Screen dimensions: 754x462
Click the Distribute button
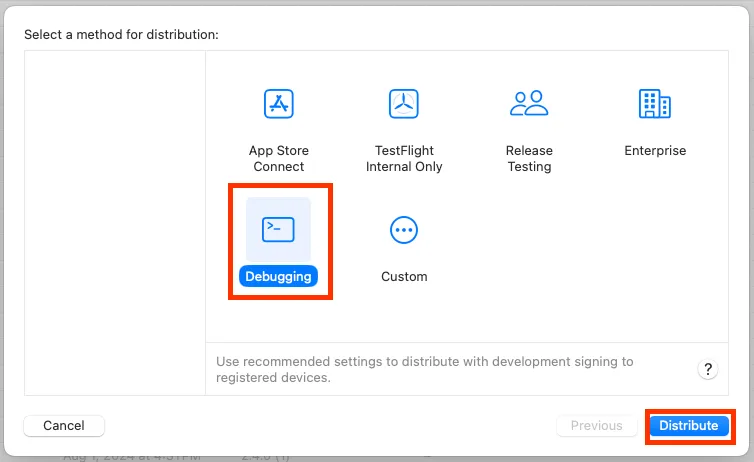tap(689, 425)
